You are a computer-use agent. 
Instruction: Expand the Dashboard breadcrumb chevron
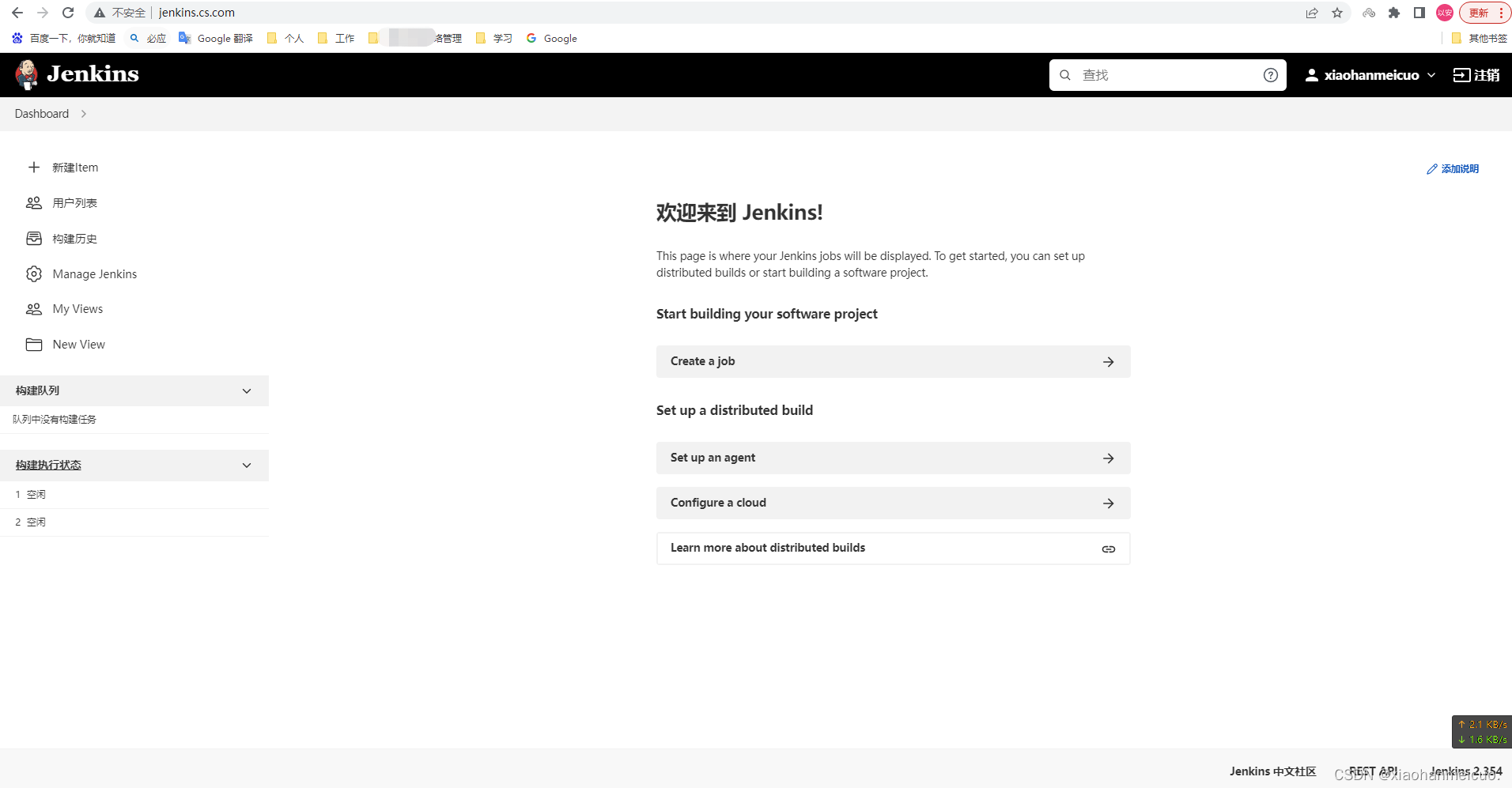pos(84,114)
